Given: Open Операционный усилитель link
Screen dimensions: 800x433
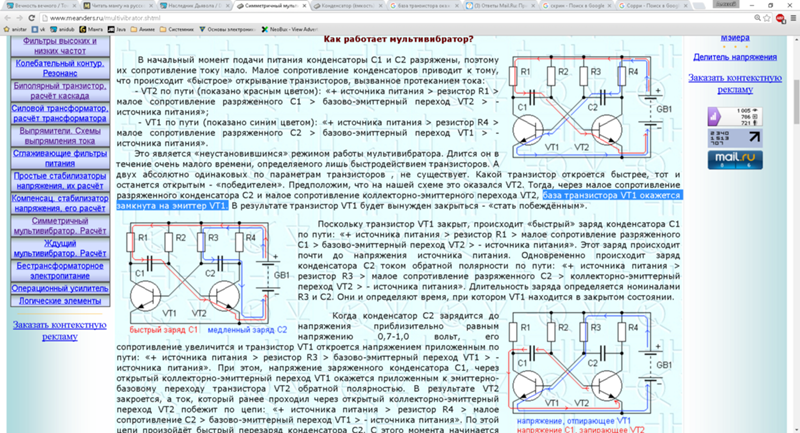Looking at the screenshot, I should pyautogui.click(x=60, y=288).
